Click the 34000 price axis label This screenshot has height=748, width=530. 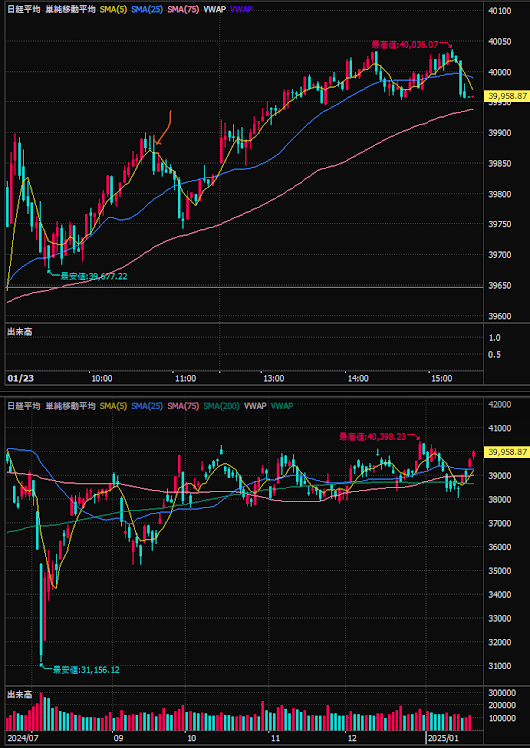click(500, 594)
